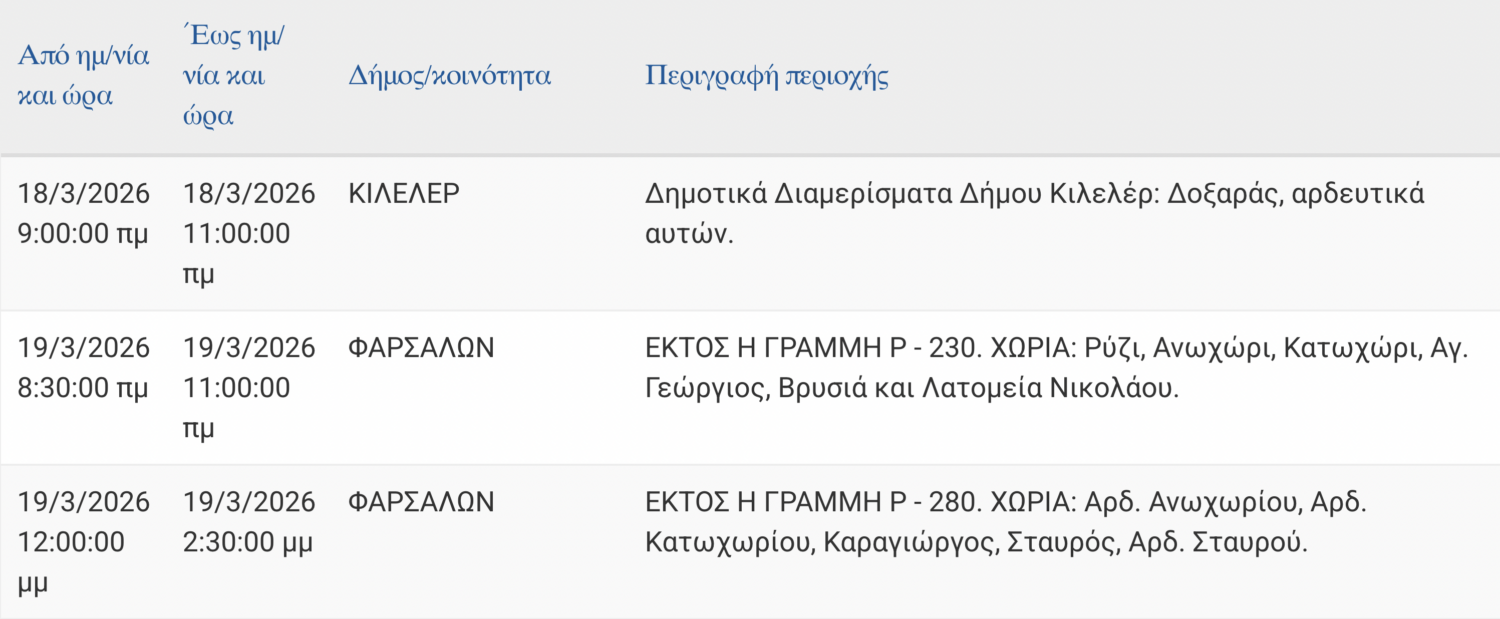Click the start time 19/3/2026 12:00:00 μμ
The height and width of the screenshot is (619, 1500).
click(83, 542)
